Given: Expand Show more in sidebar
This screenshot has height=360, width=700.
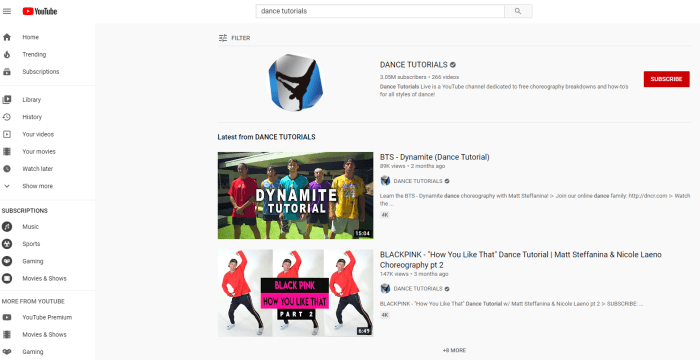Looking at the screenshot, I should [38, 186].
